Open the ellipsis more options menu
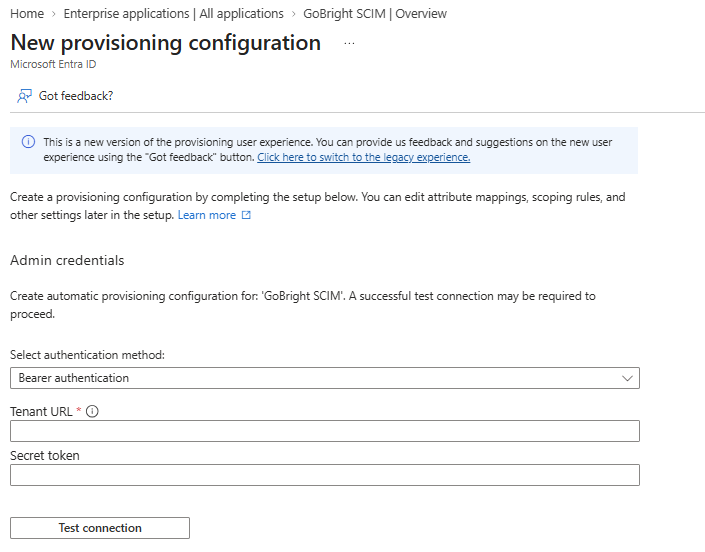The height and width of the screenshot is (552, 705). click(349, 44)
